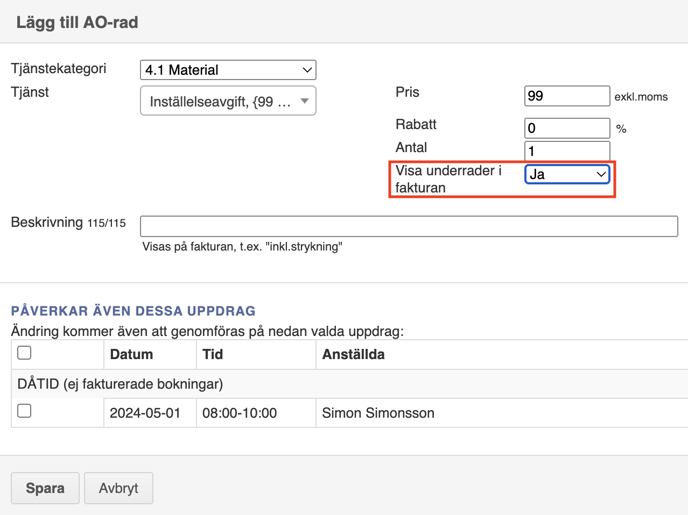
Task: Tick the select-all checkbox in table header
Action: coord(24,353)
